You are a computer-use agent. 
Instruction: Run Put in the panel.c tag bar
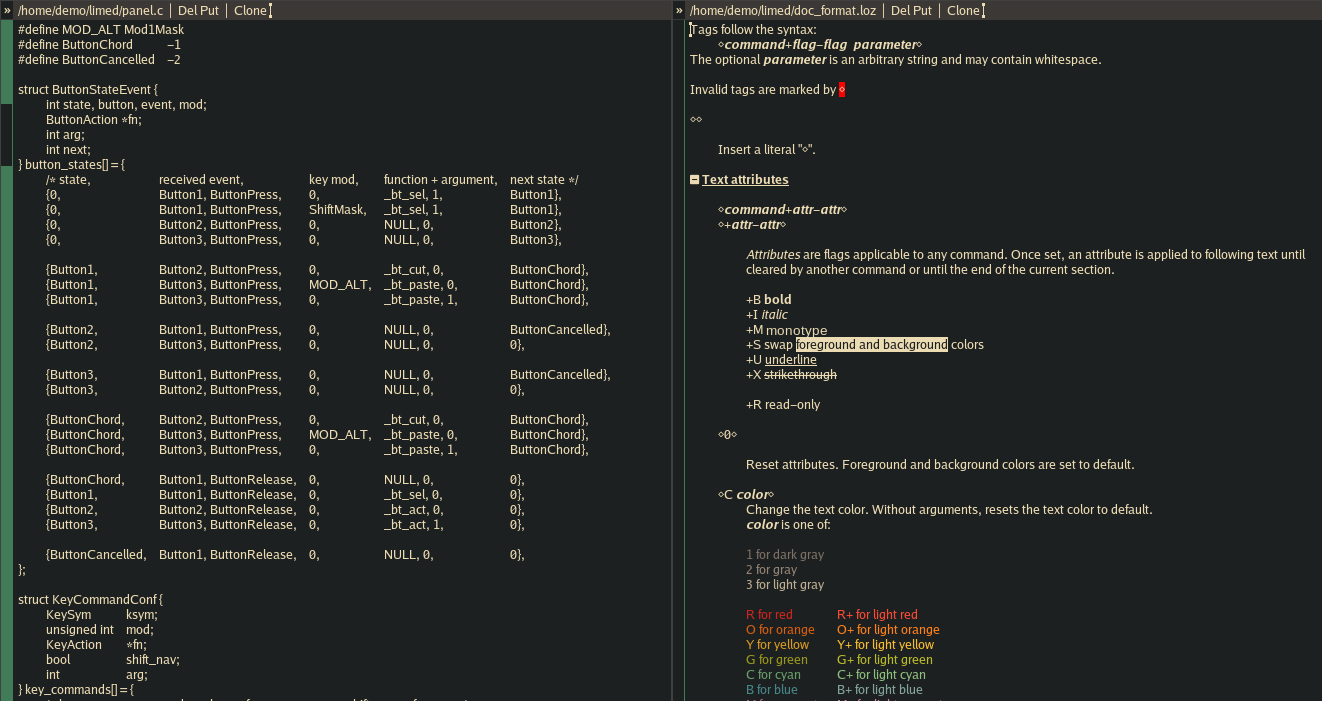click(210, 10)
